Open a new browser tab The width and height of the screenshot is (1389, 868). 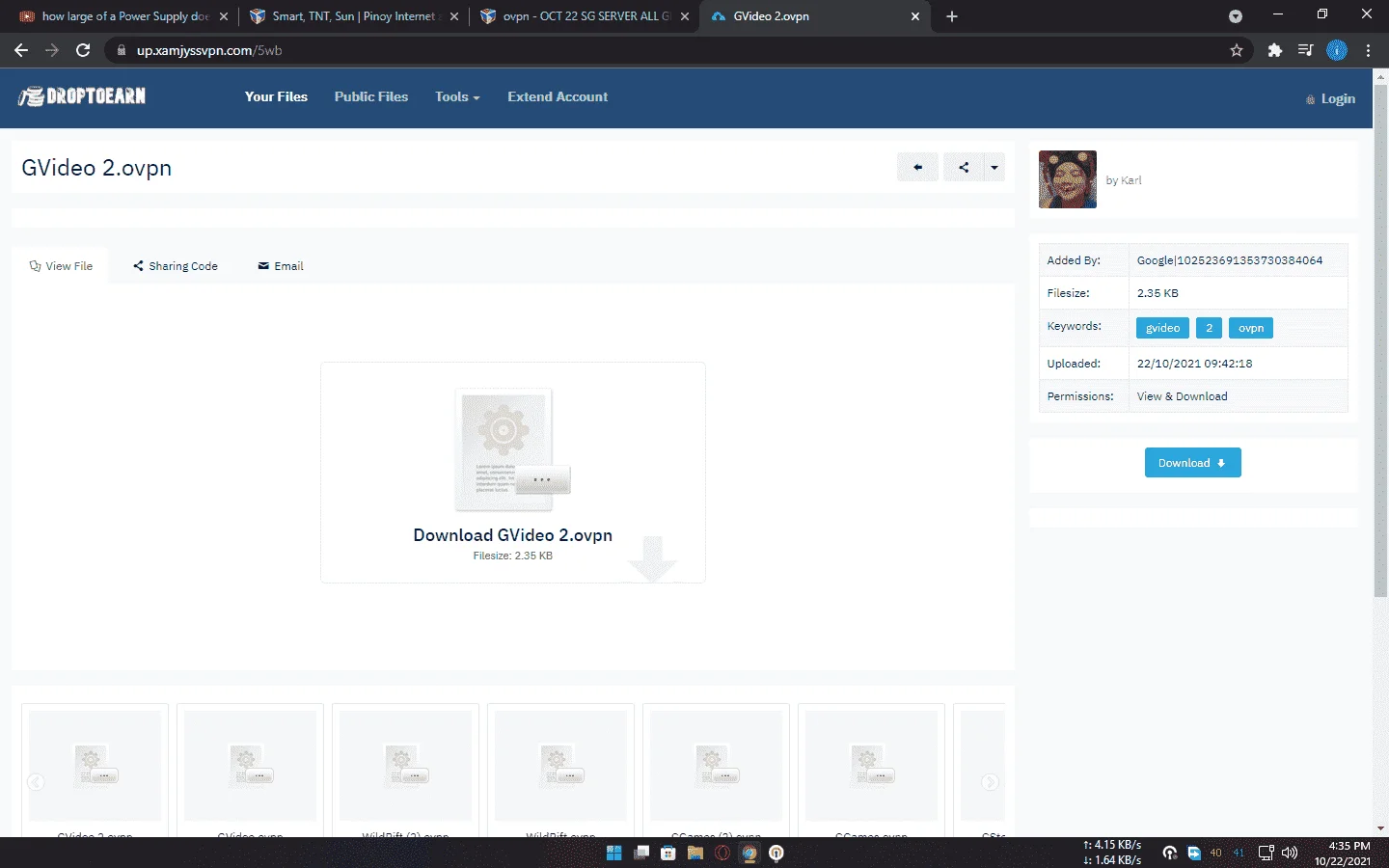(x=952, y=16)
